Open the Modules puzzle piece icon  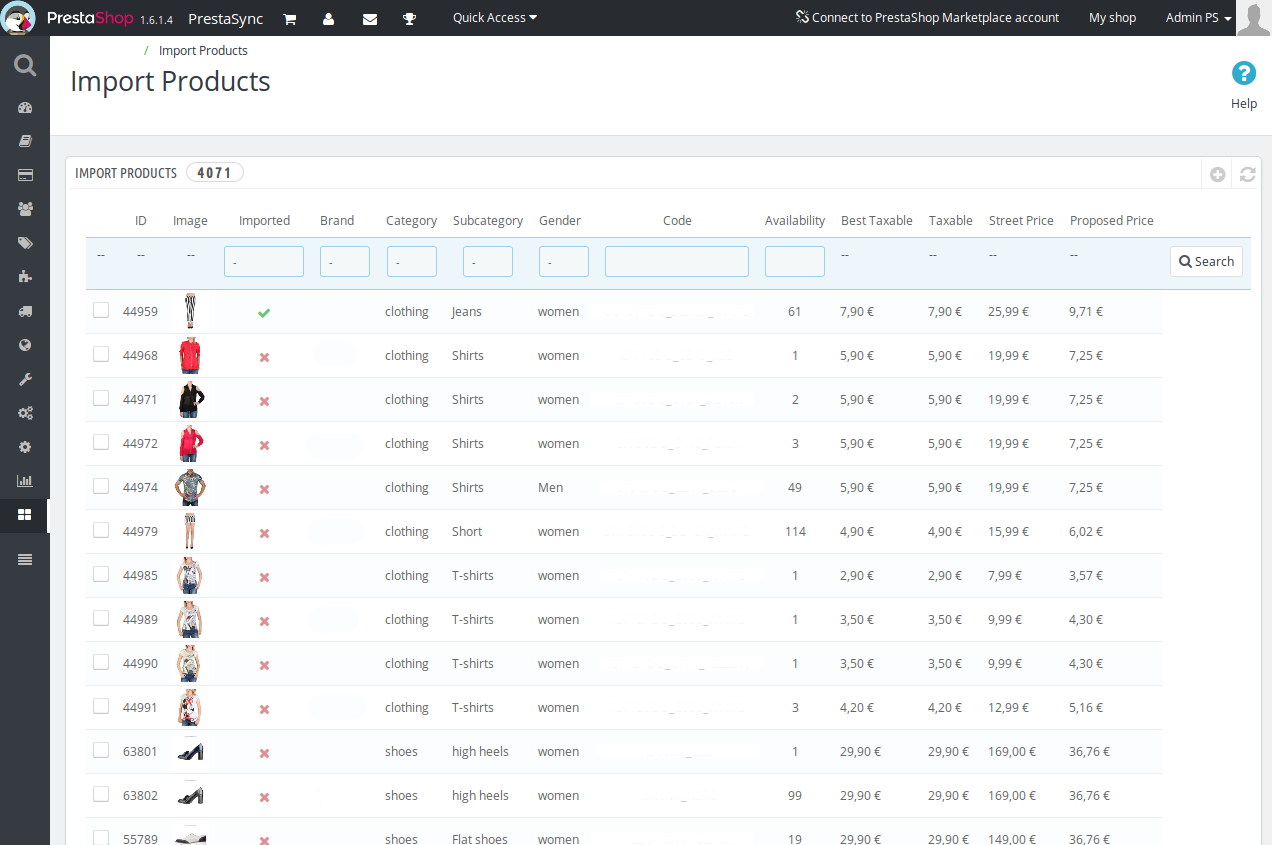25,277
